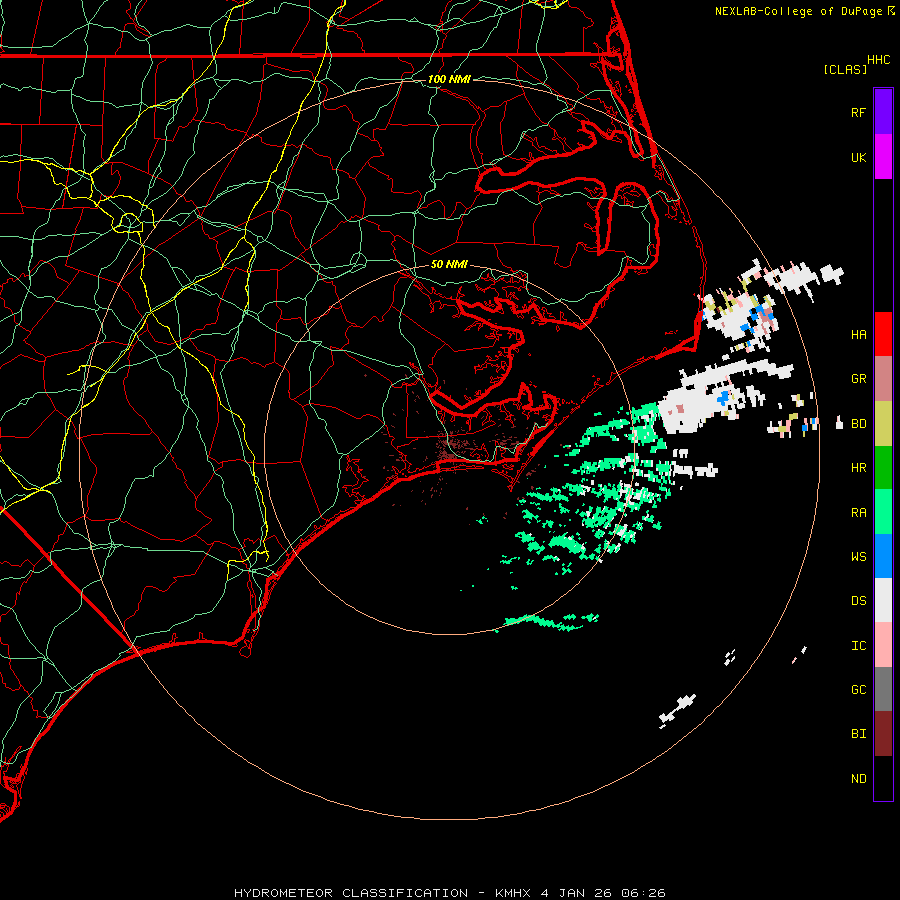Click the RA legend label

858,513
